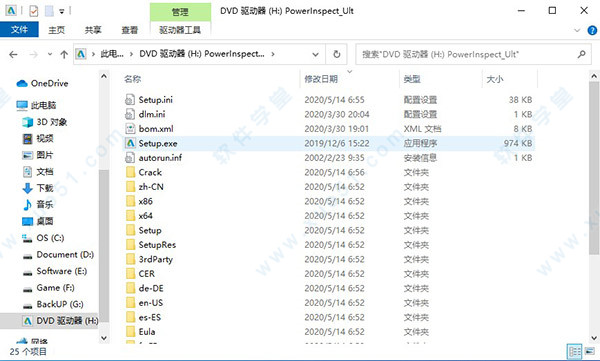Refresh the current folder view
Screen dimensions: 600x361
(x=336, y=54)
